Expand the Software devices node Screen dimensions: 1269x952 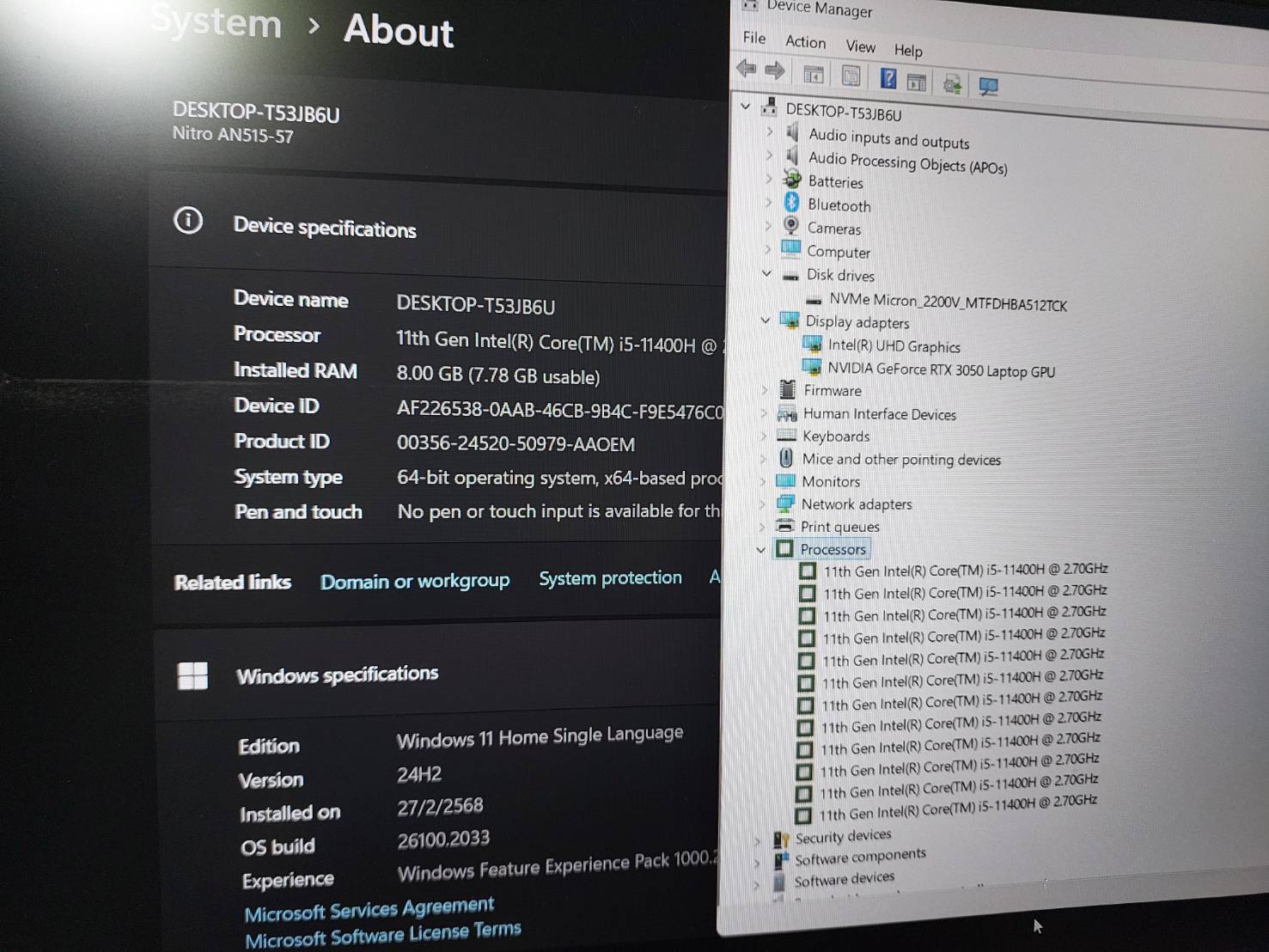pyautogui.click(x=756, y=884)
